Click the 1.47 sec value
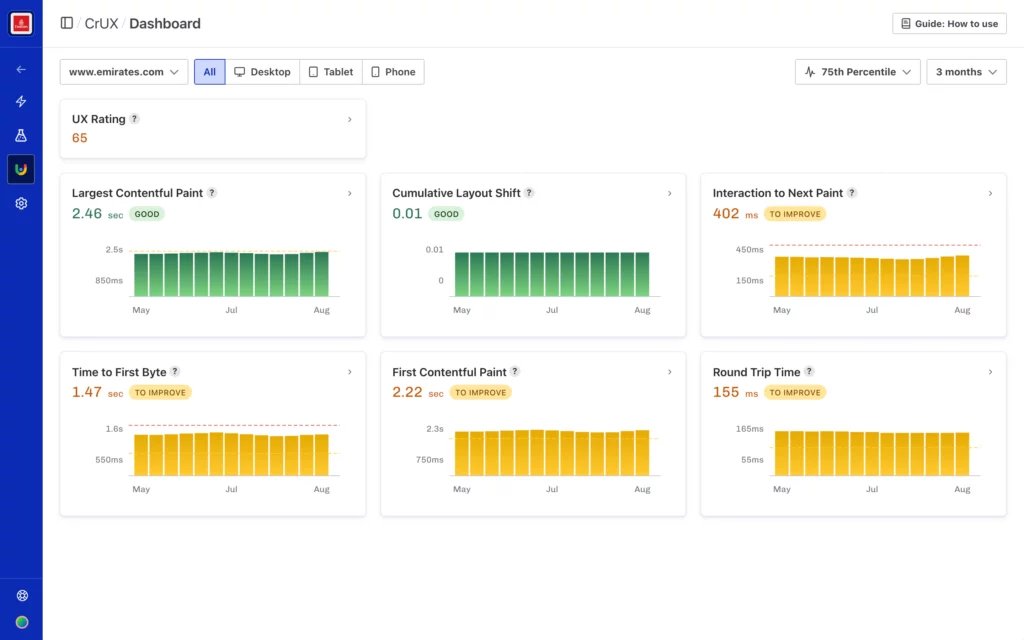This screenshot has width=1024, height=640. point(97,392)
